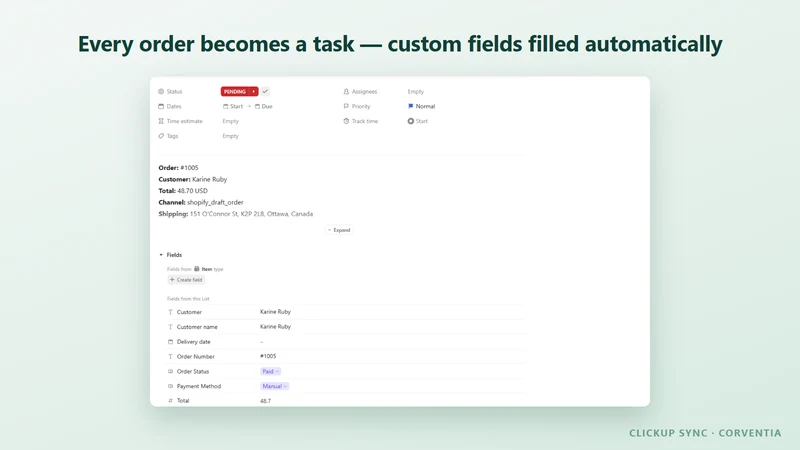This screenshot has height=450, width=800.
Task: Create a new custom field
Action: tap(186, 280)
